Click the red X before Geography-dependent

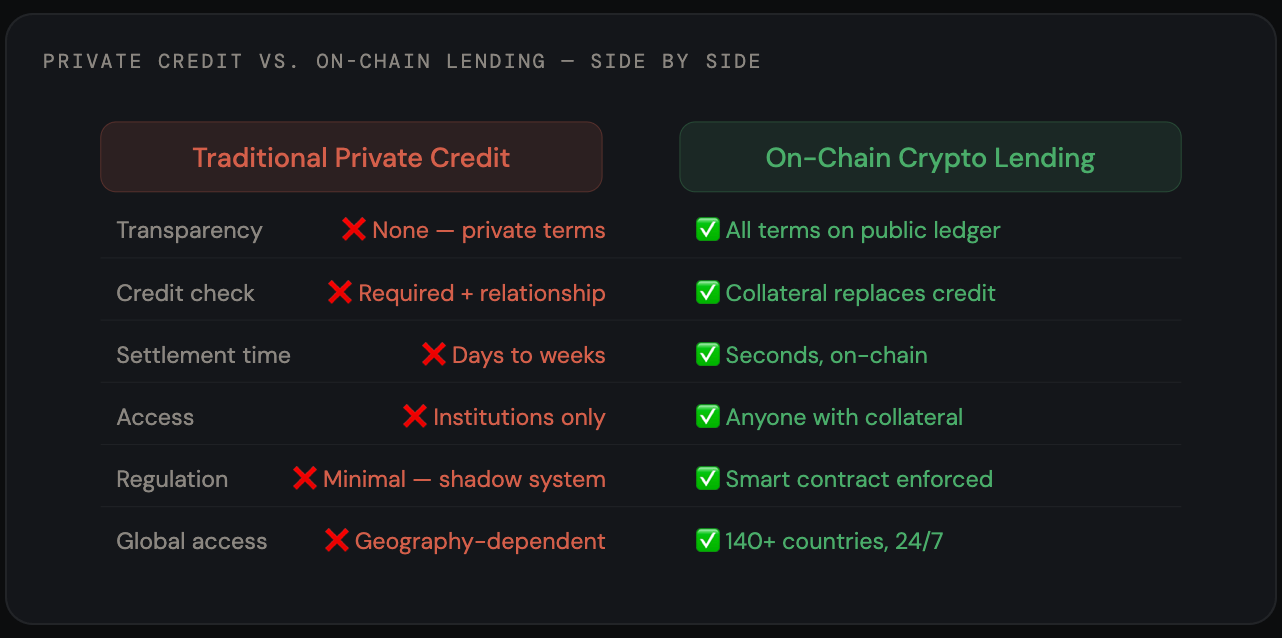(337, 541)
